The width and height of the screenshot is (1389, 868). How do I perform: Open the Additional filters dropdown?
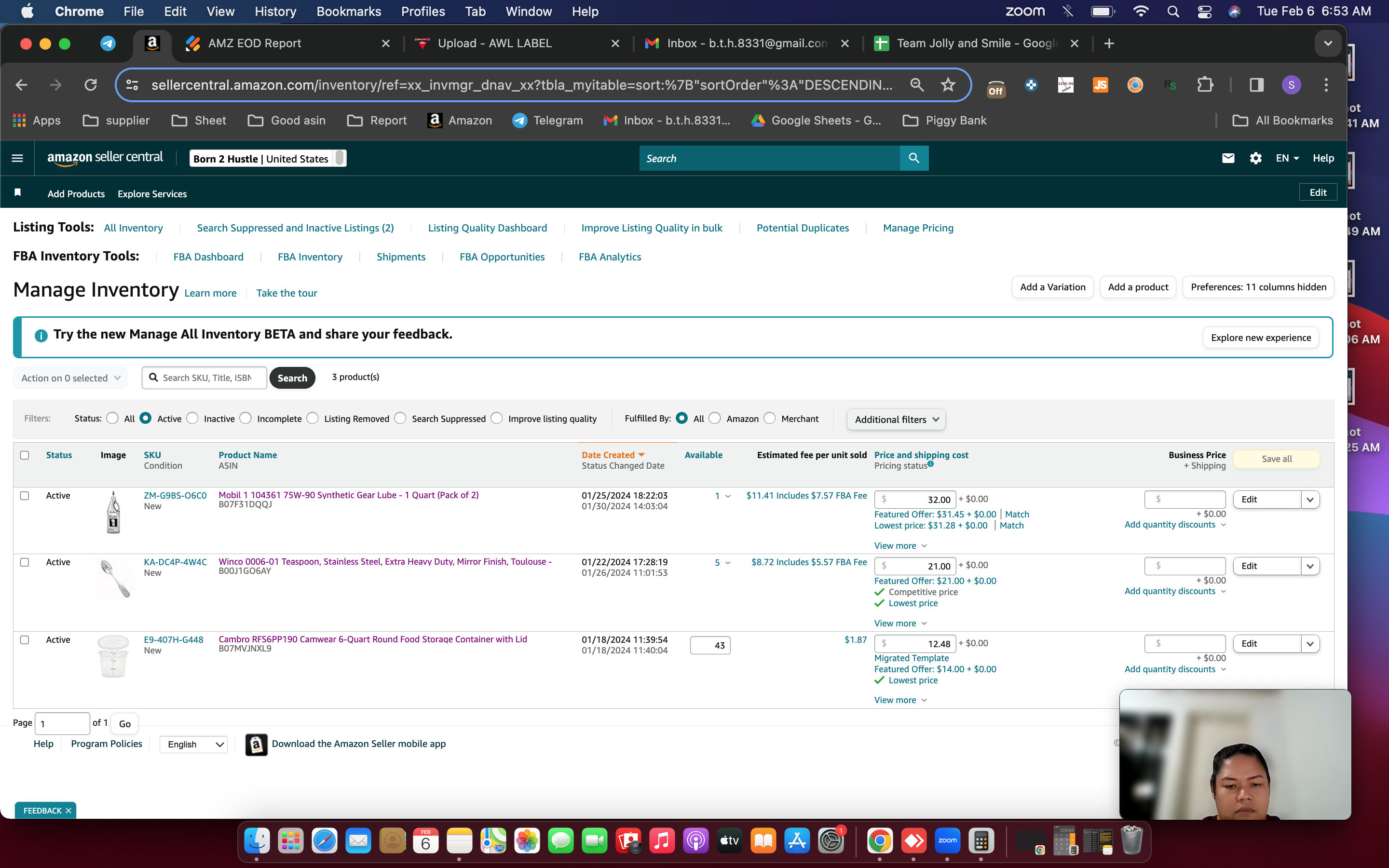[x=896, y=420]
